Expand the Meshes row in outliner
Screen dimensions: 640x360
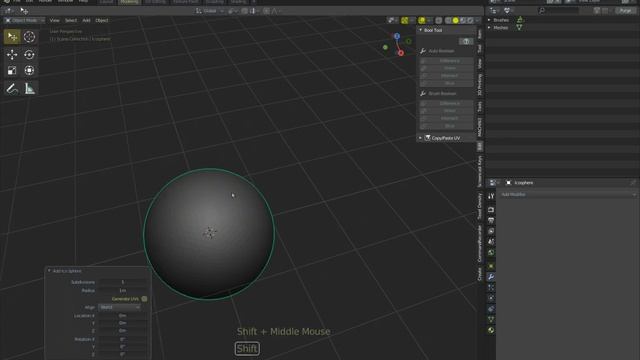click(489, 28)
